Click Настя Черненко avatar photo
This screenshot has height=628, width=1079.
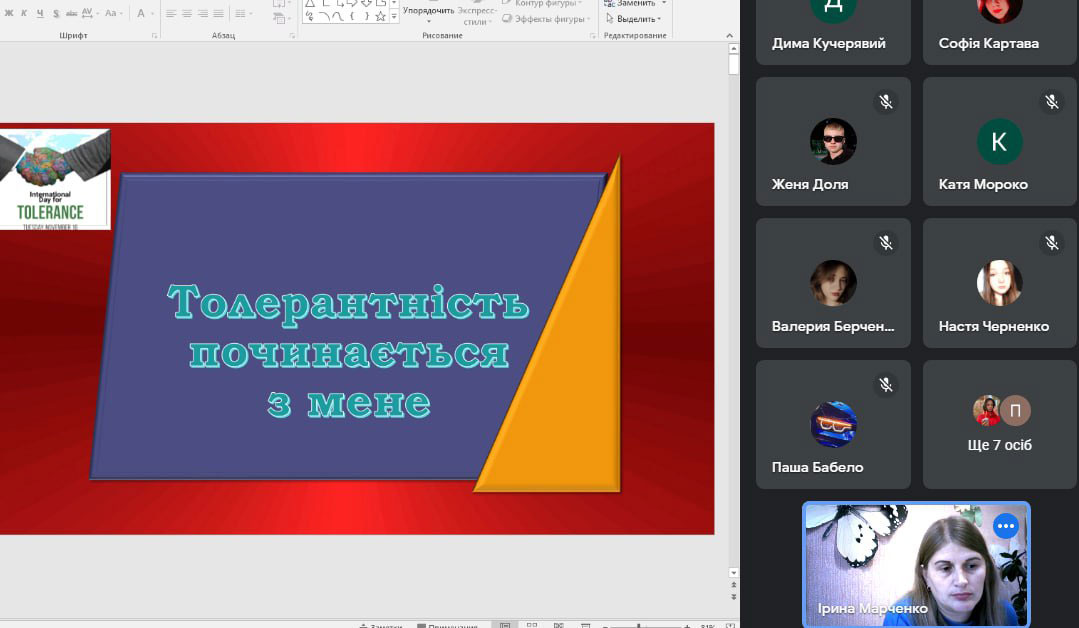click(1000, 283)
